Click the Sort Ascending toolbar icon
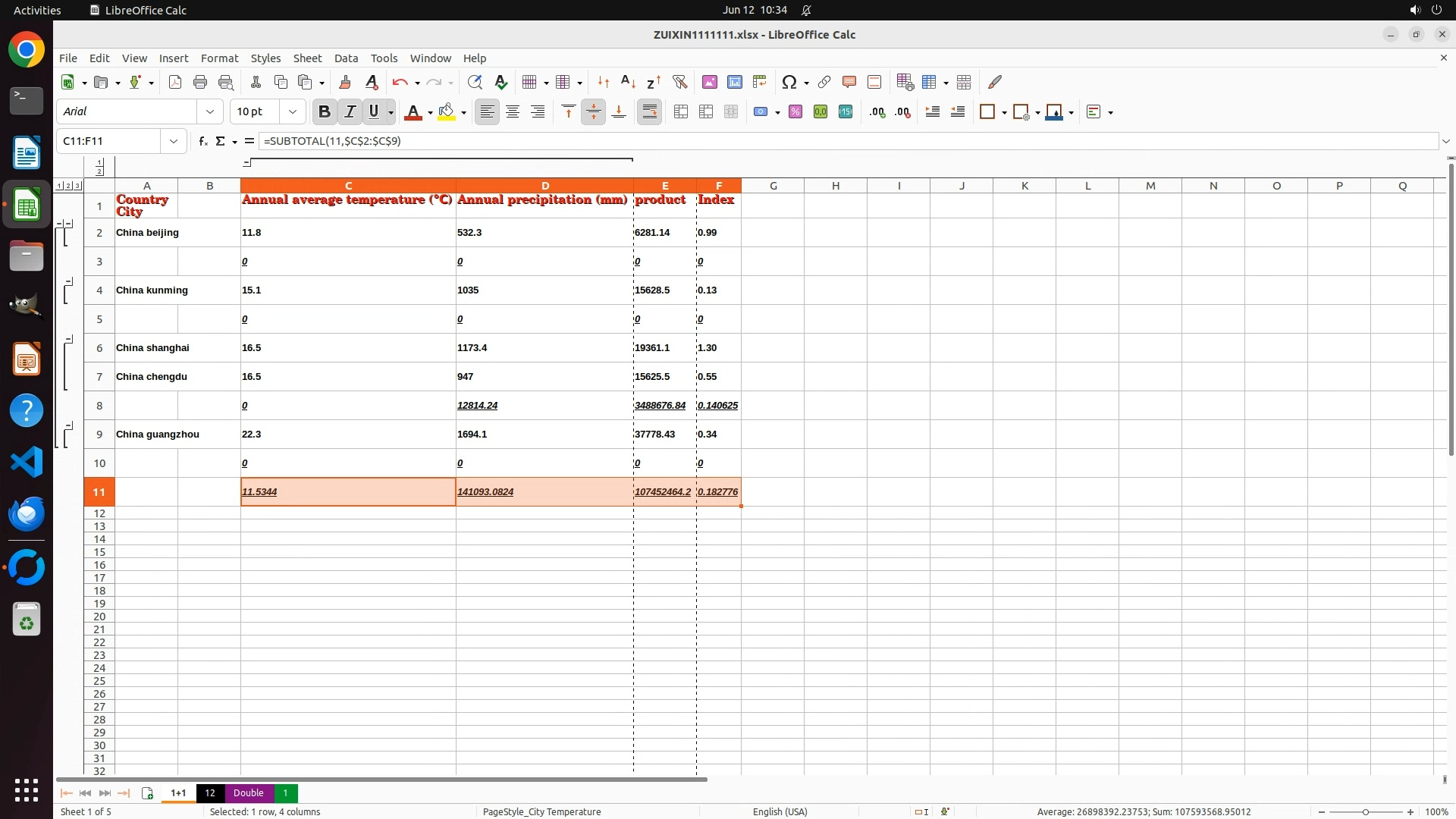Viewport: 1456px width, 819px height. tap(628, 82)
